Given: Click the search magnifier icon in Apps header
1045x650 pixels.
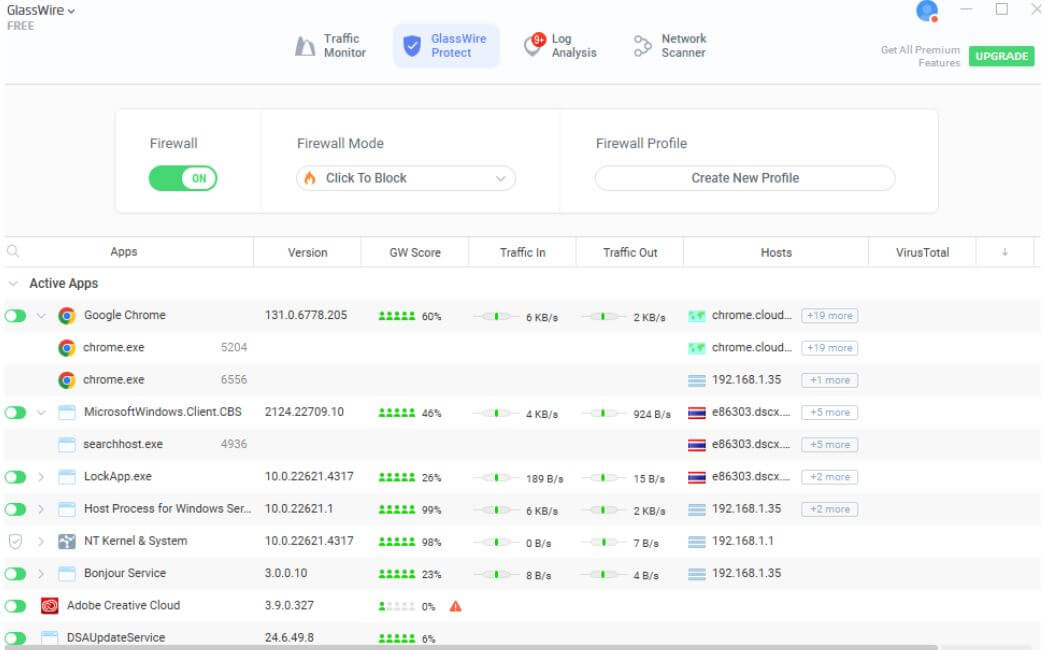Looking at the screenshot, I should coord(13,251).
